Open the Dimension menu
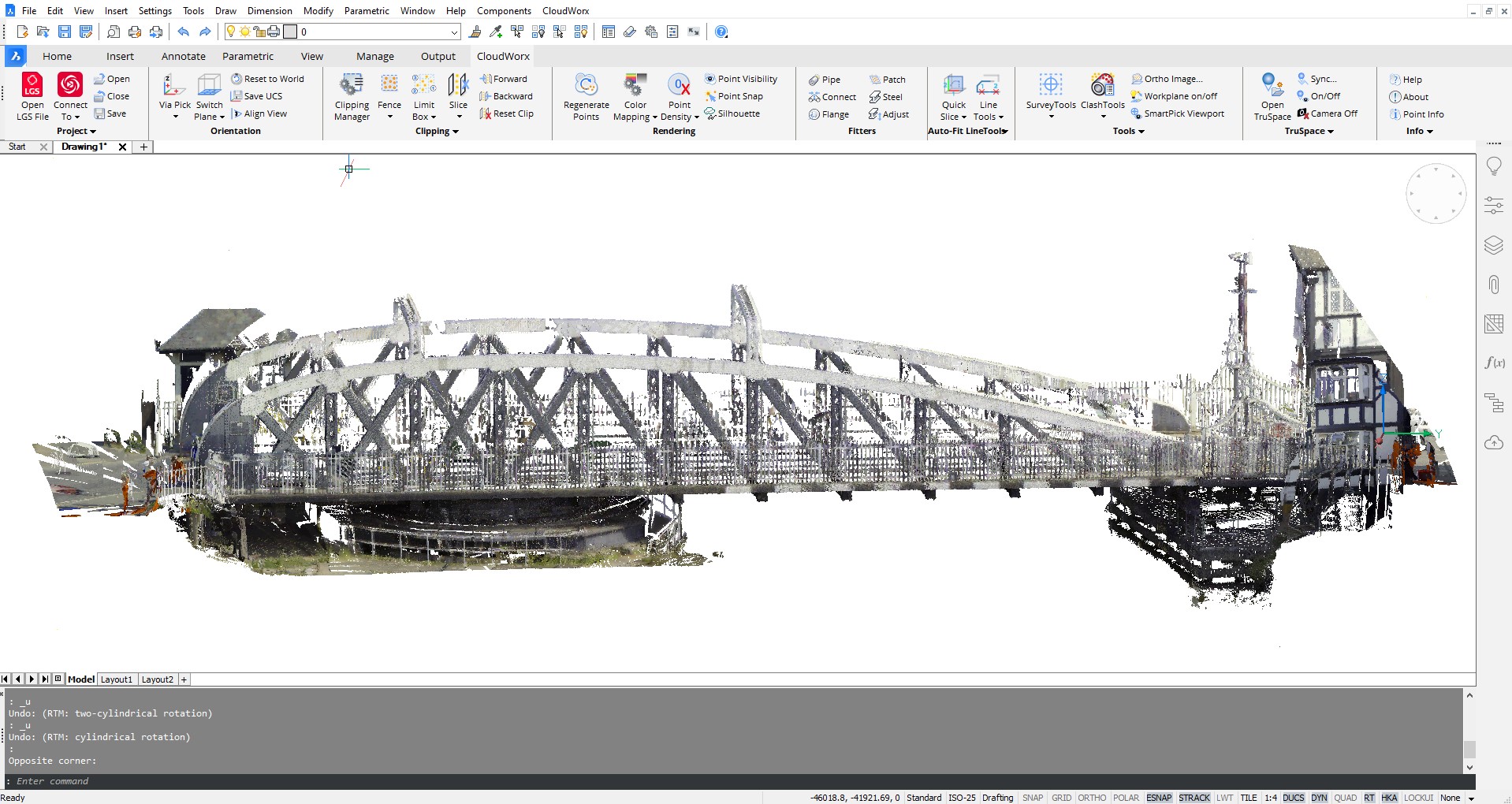Screen dimensions: 1512x804 point(269,10)
